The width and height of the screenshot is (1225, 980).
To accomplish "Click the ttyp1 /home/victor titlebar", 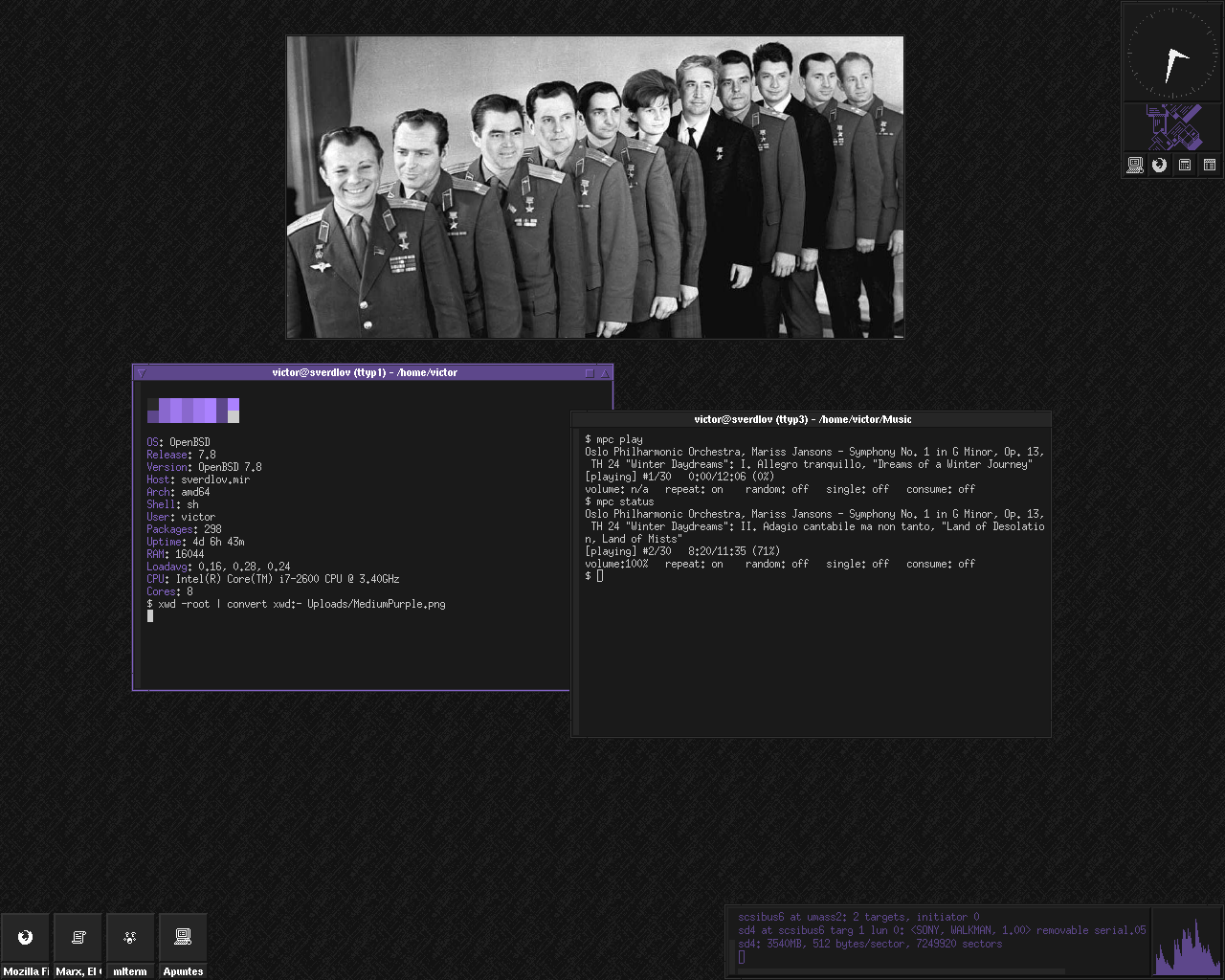I will pyautogui.click(x=365, y=372).
